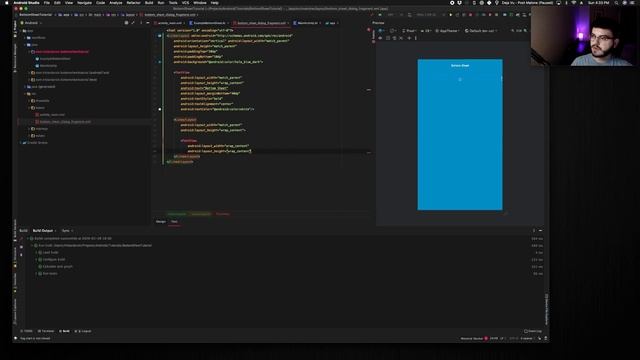The width and height of the screenshot is (640, 360).
Task: Expand the drawable folder
Action: [29, 101]
